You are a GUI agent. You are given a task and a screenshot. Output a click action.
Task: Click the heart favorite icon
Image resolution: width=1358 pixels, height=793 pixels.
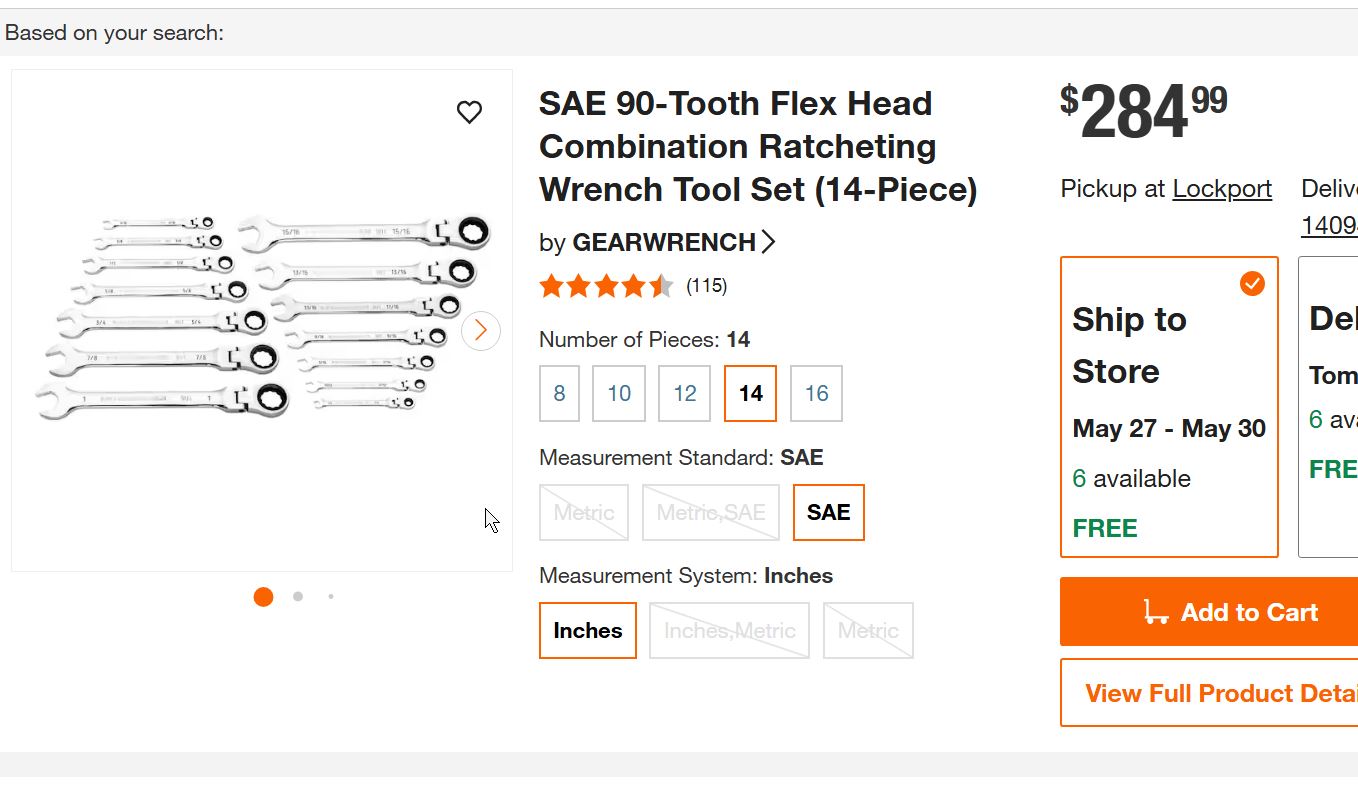click(x=469, y=112)
